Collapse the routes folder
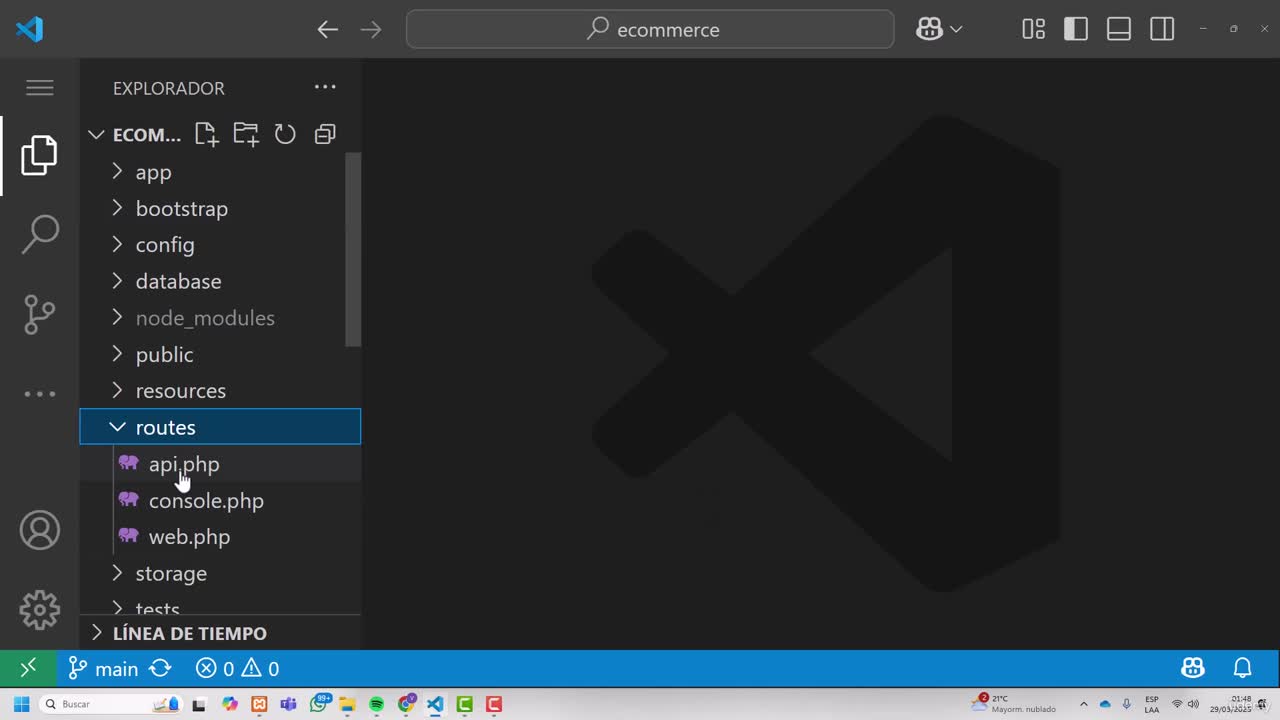1280x720 pixels. click(165, 427)
